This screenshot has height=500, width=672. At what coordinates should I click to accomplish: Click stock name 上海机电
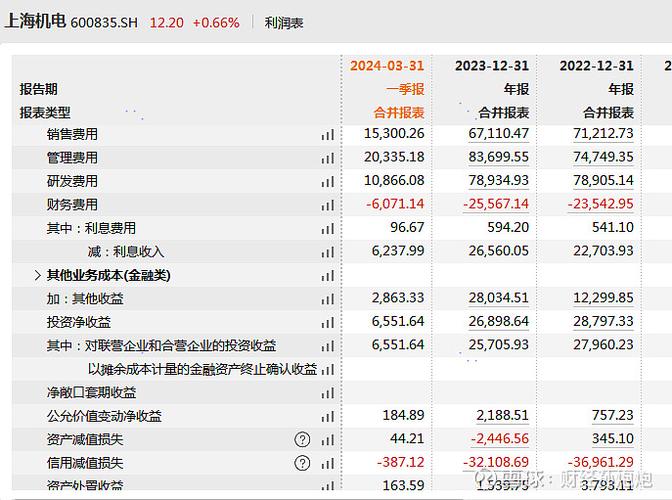35,21
